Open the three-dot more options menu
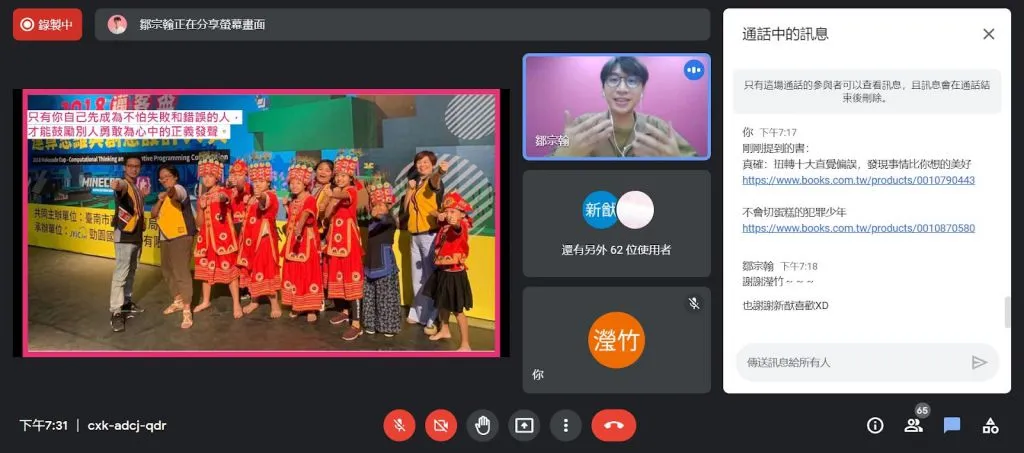 (x=565, y=425)
